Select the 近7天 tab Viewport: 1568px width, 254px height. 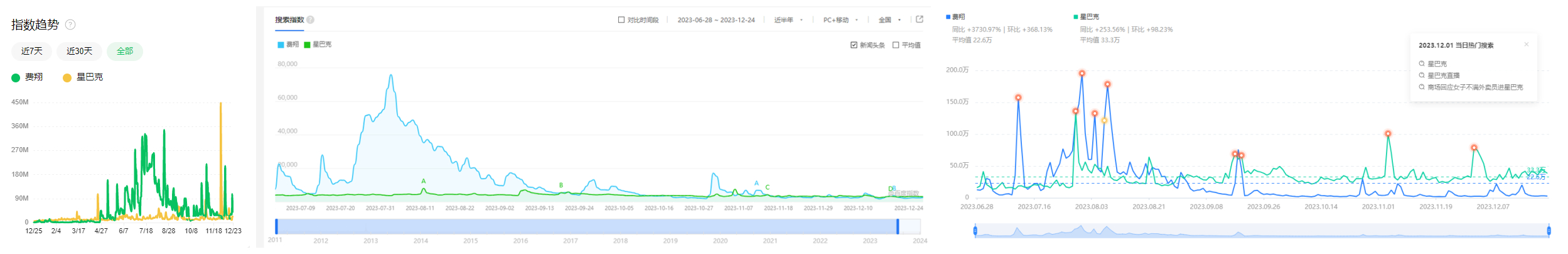[x=31, y=51]
